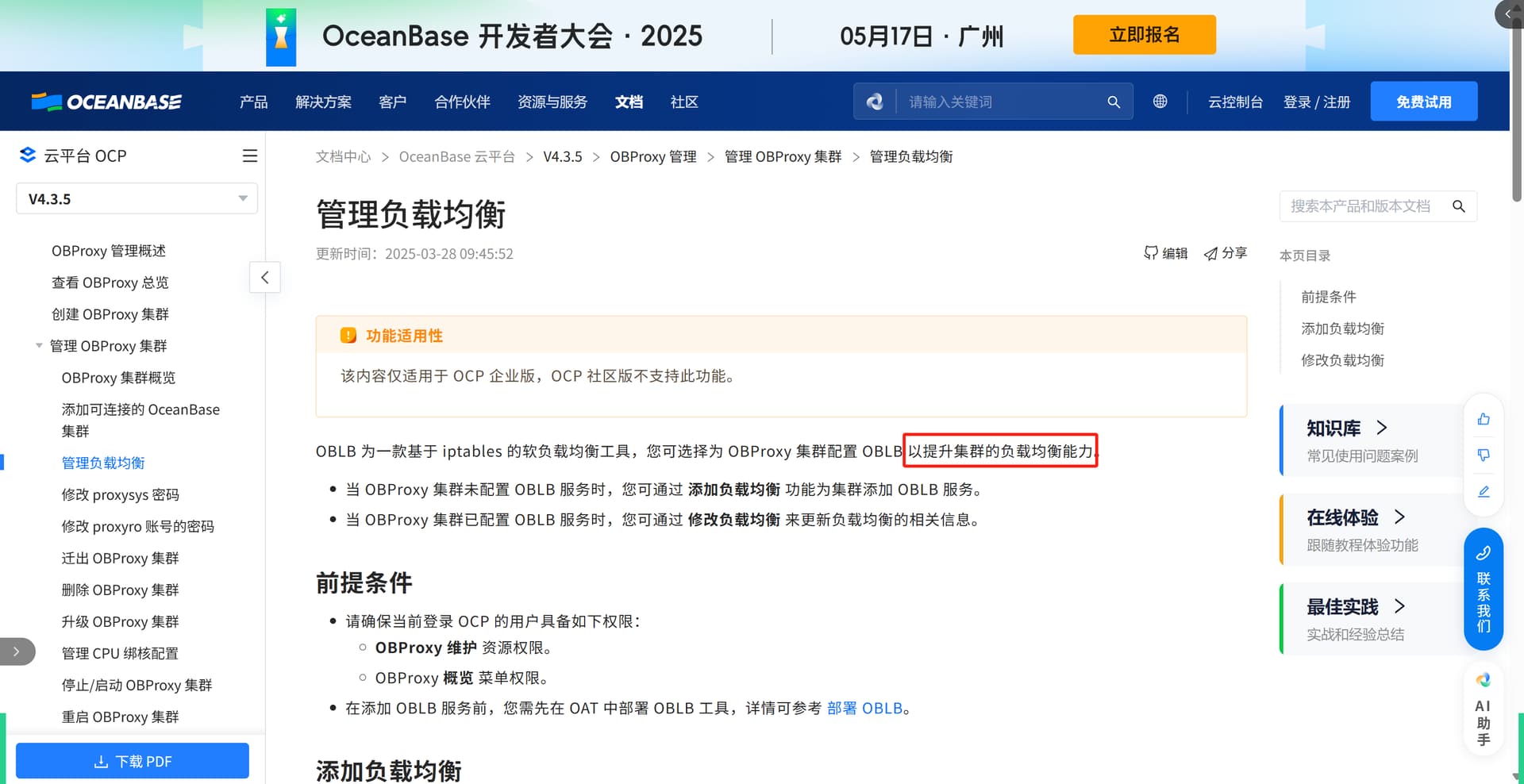Viewport: 1524px width, 784px height.
Task: Expand the left edge arrow tab
Action: (17, 651)
